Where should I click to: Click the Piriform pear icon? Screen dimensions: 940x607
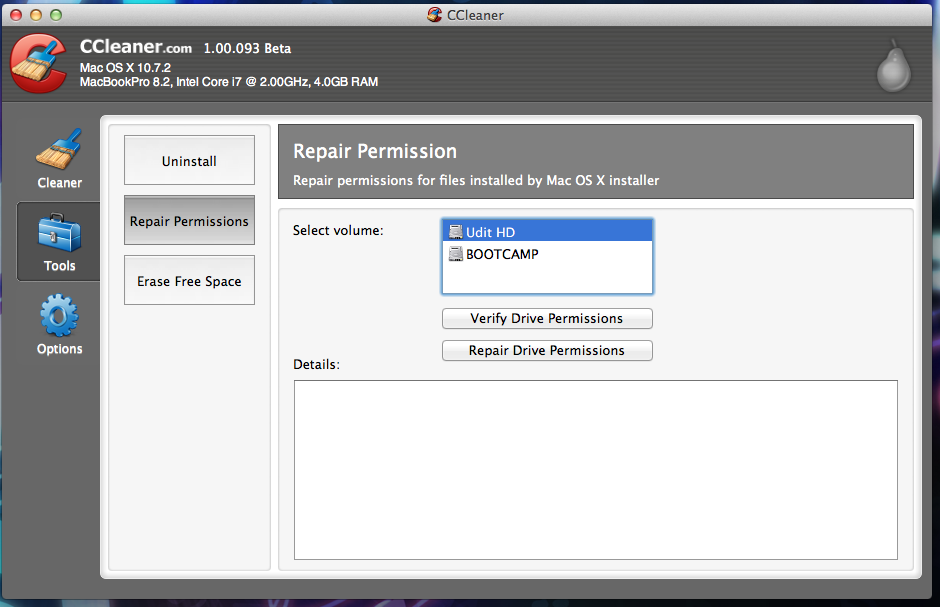tap(894, 67)
